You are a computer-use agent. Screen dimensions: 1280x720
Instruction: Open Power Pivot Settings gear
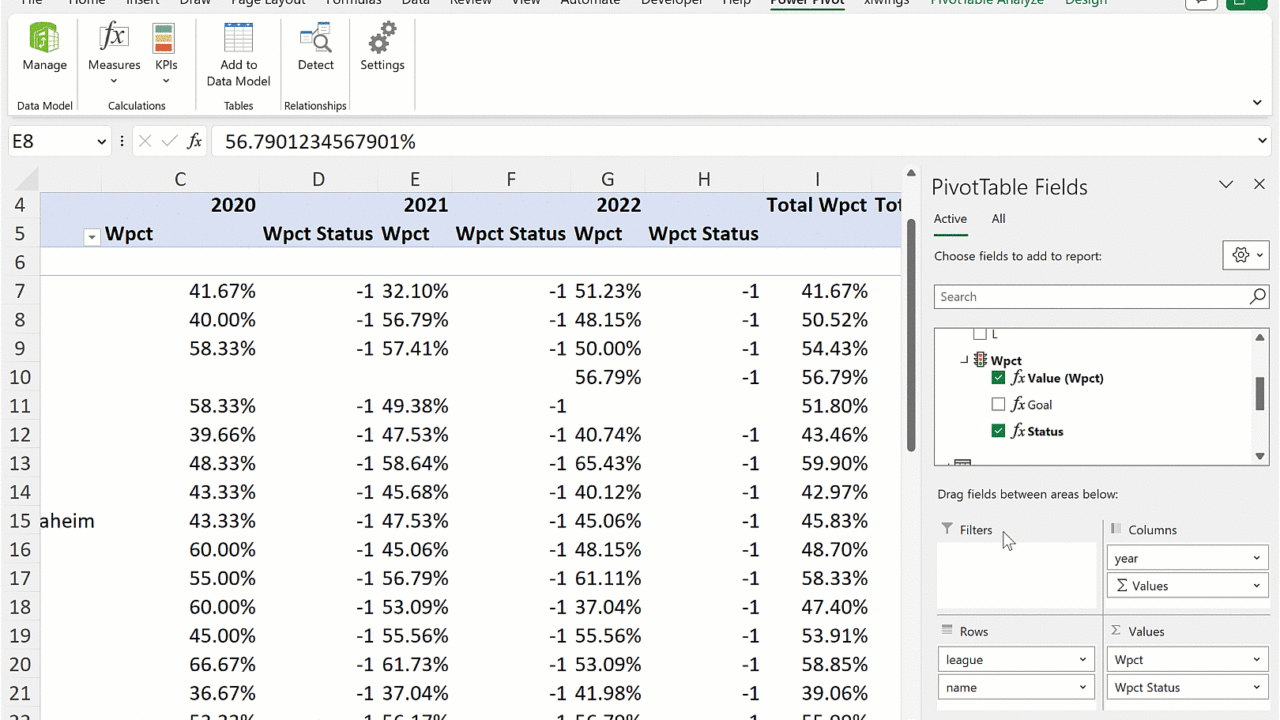point(382,47)
